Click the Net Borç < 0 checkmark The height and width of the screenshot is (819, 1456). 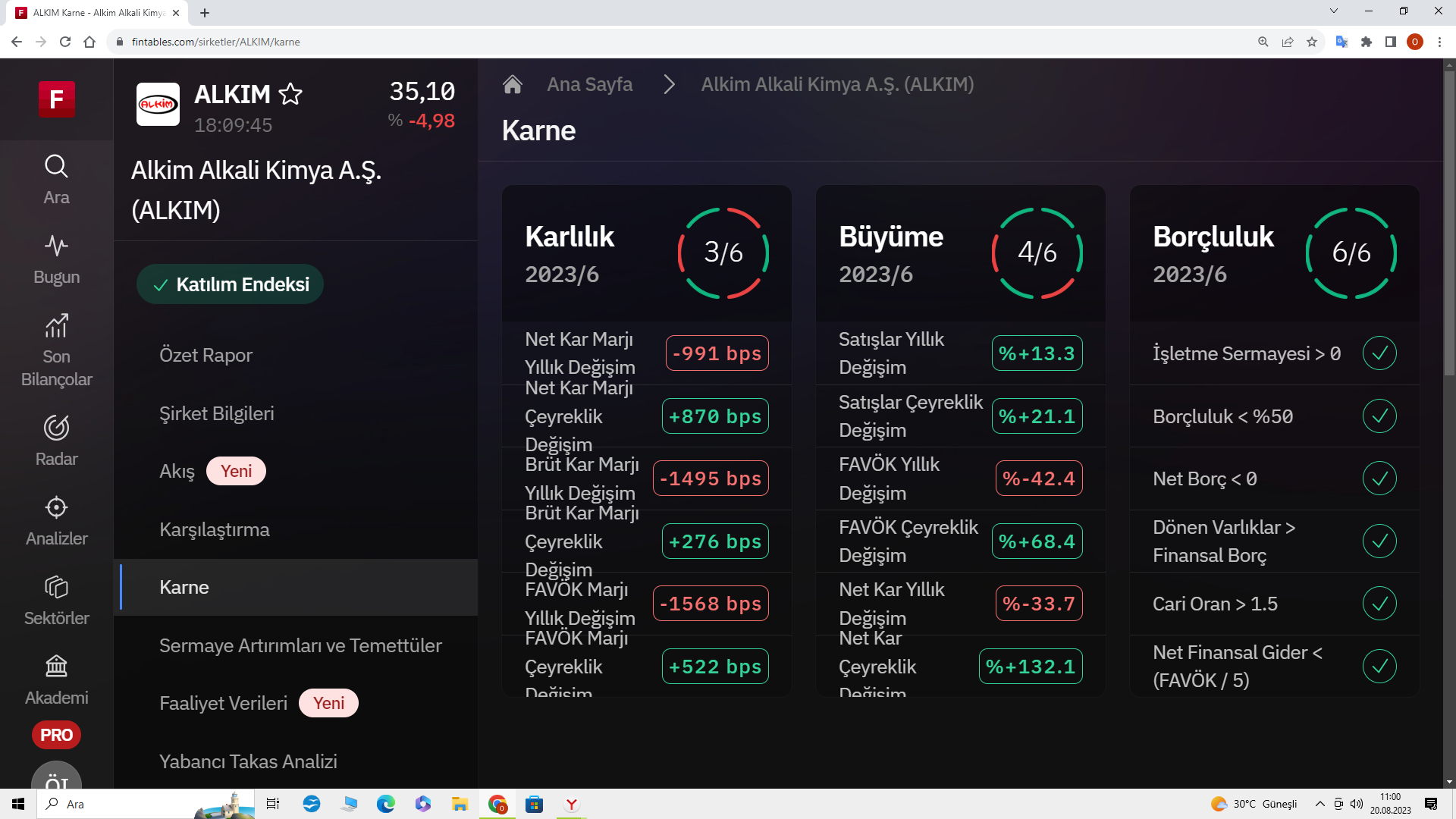(x=1379, y=479)
